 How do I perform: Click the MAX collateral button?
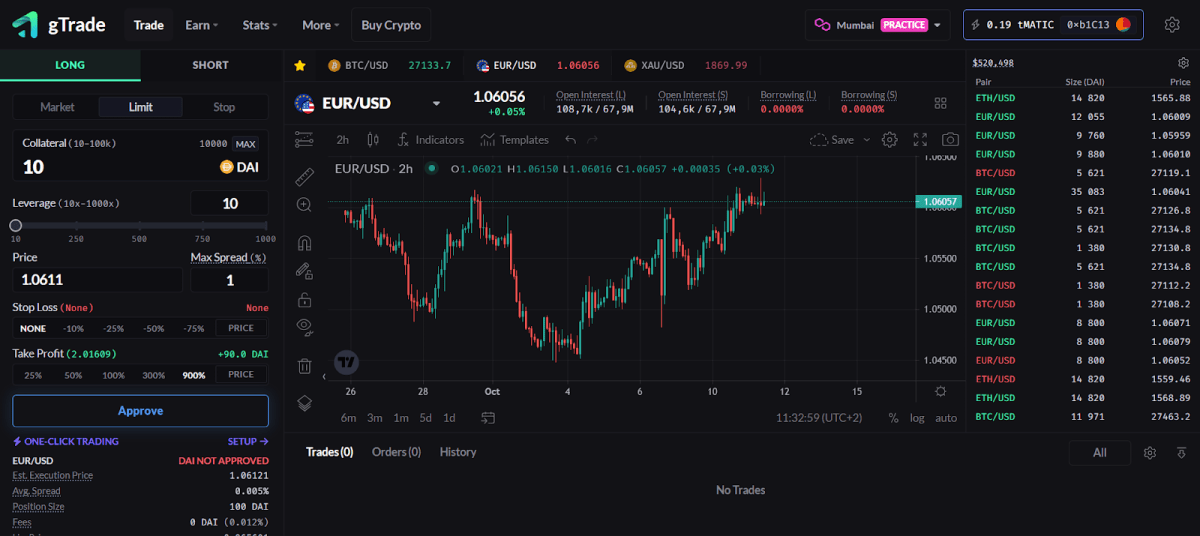pos(245,144)
